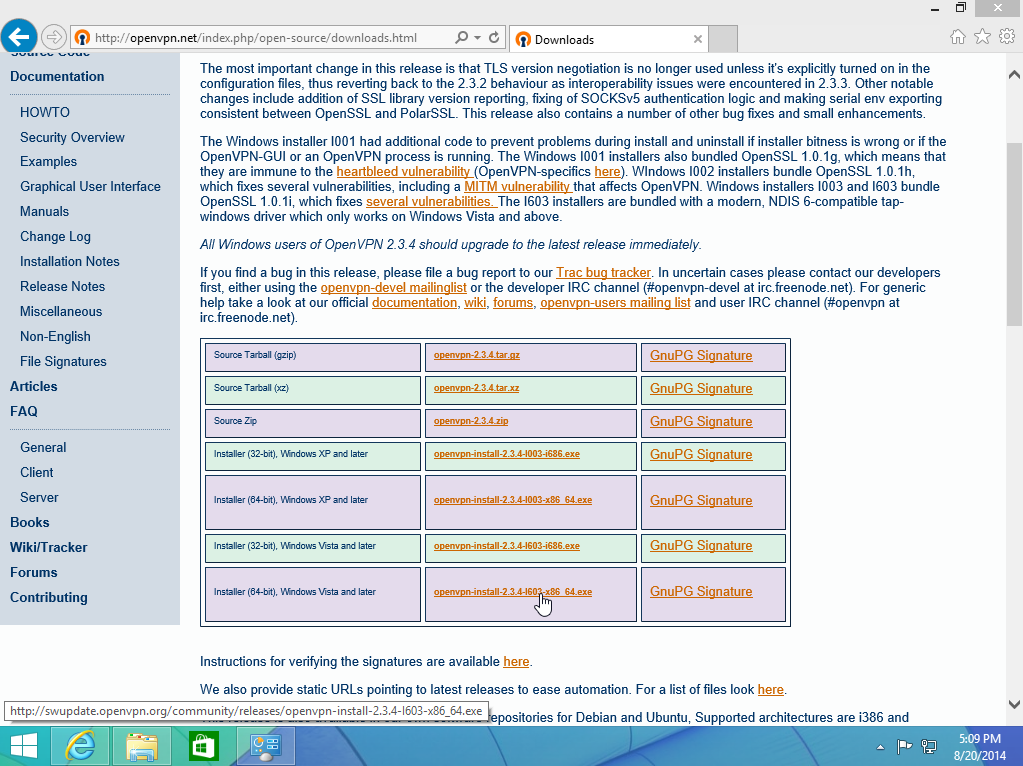Open GnuPG Signature for Source Zip
The height and width of the screenshot is (766, 1023).
pyautogui.click(x=701, y=421)
